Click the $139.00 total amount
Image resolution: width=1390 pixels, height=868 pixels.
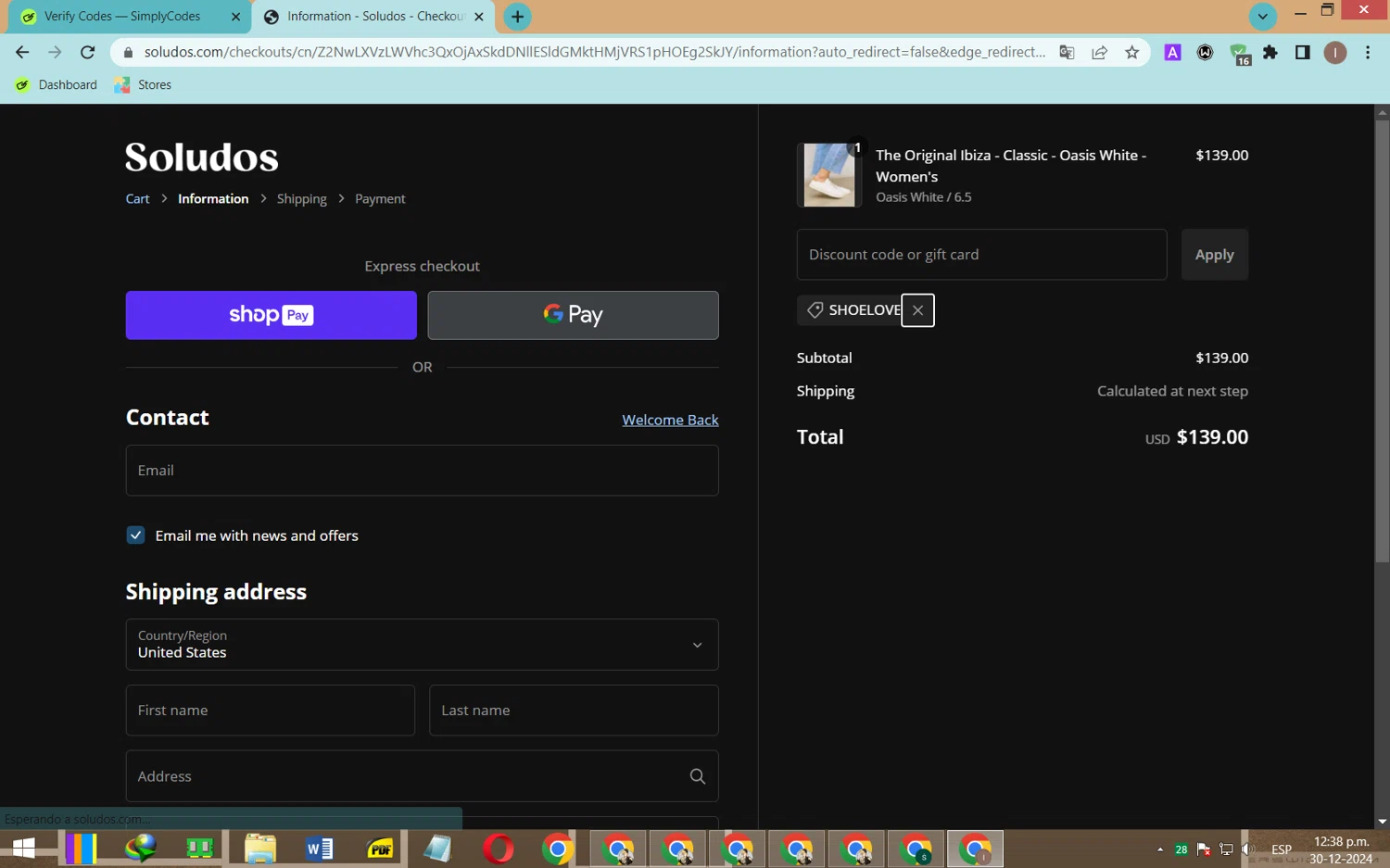(1212, 437)
